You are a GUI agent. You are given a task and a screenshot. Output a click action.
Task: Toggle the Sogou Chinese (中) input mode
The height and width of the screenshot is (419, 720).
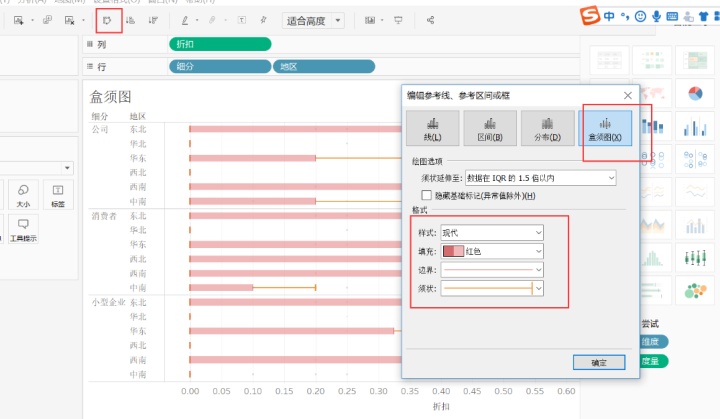click(609, 17)
